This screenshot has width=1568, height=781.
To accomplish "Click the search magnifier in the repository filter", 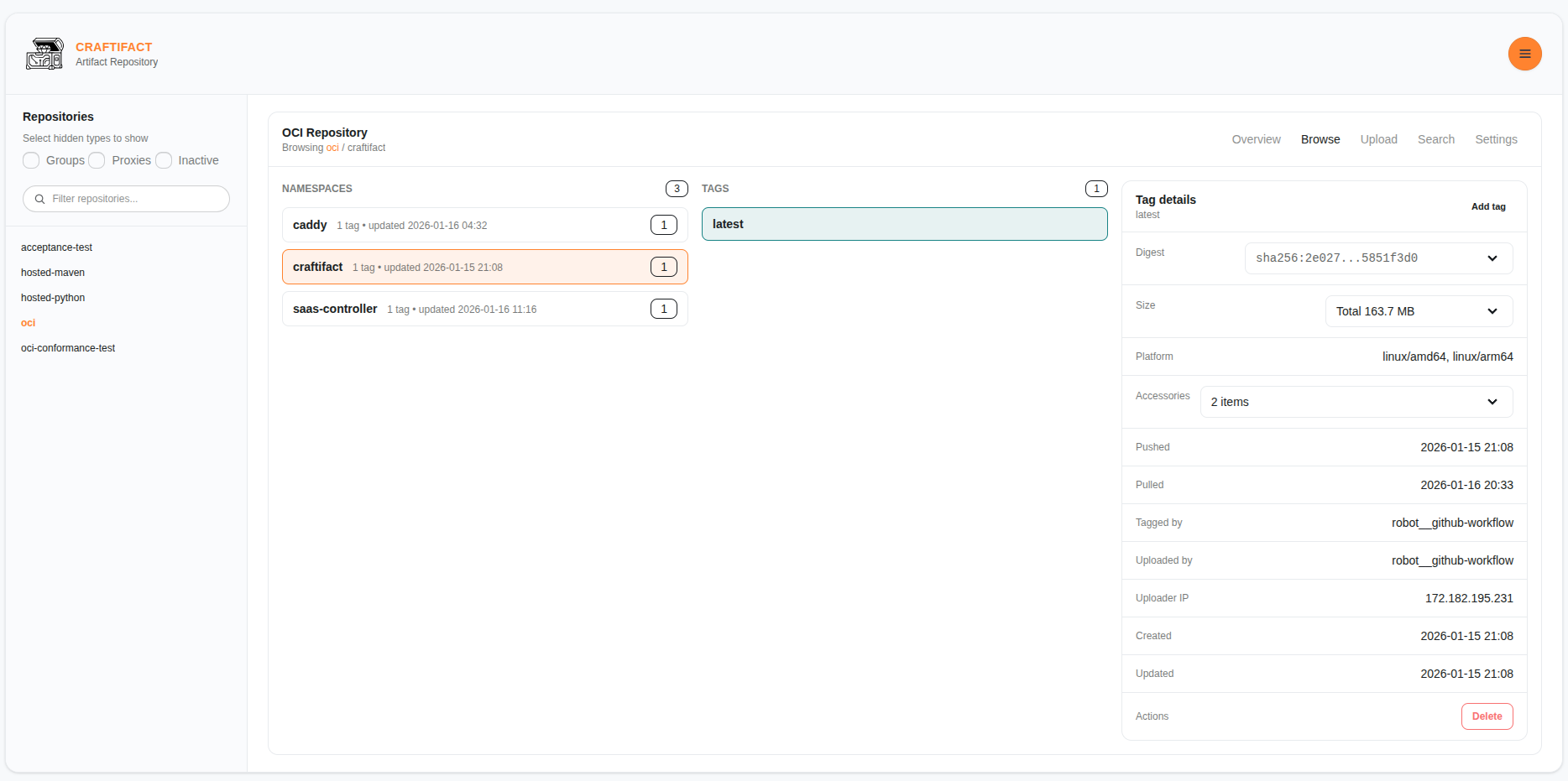I will [x=39, y=199].
